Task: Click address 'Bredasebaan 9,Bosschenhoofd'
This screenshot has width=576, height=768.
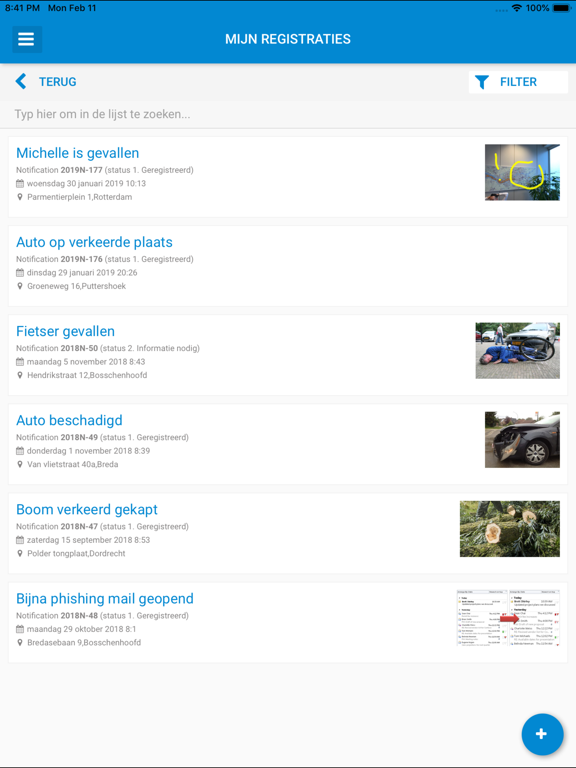Action: [84, 643]
